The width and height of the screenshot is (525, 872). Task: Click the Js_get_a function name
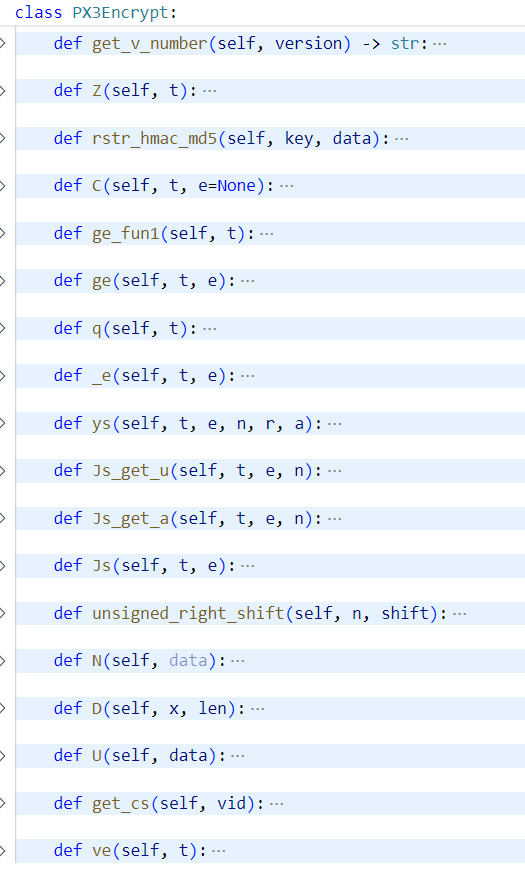[131, 518]
